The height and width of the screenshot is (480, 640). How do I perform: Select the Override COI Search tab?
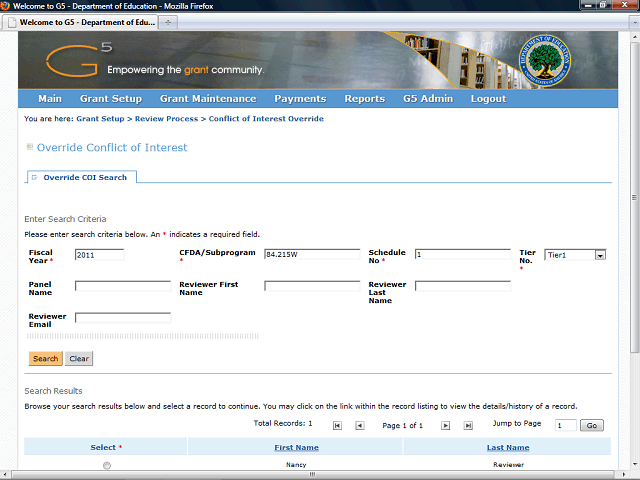(84, 177)
